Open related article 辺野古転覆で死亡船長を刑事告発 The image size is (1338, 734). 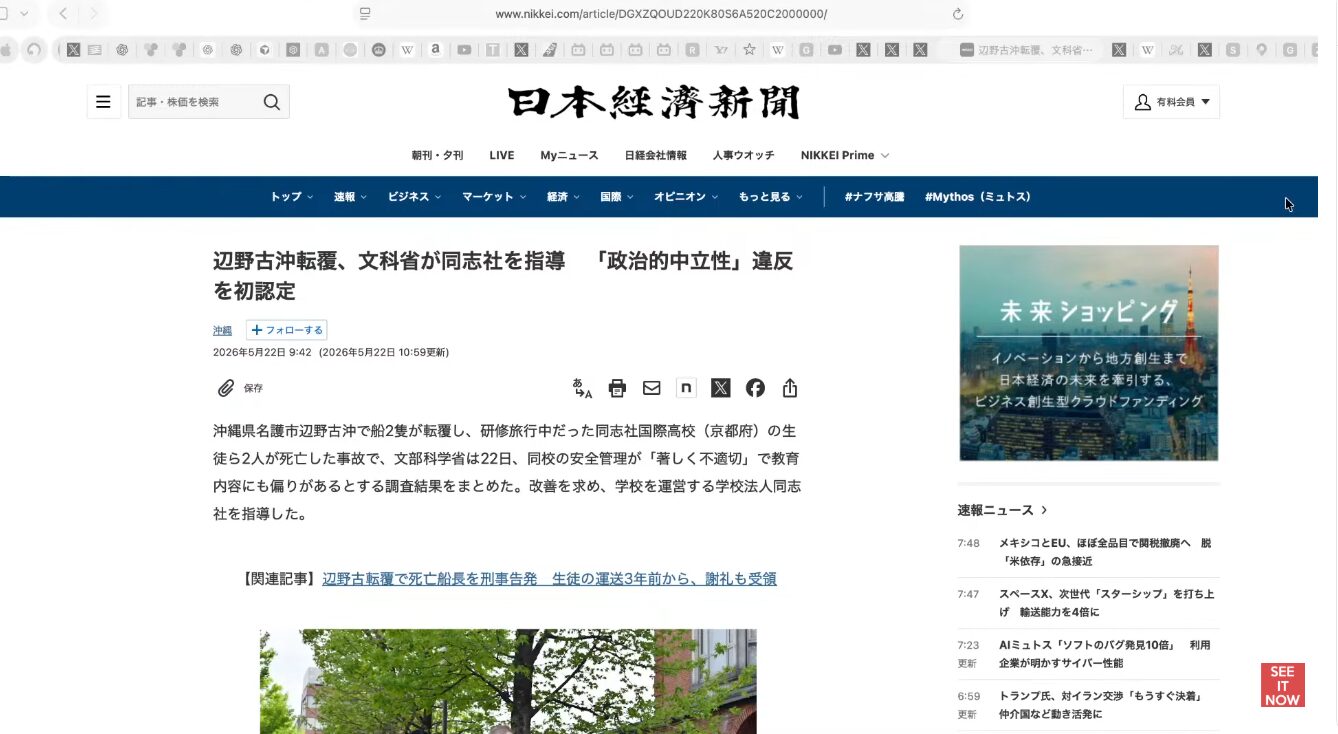tap(549, 579)
